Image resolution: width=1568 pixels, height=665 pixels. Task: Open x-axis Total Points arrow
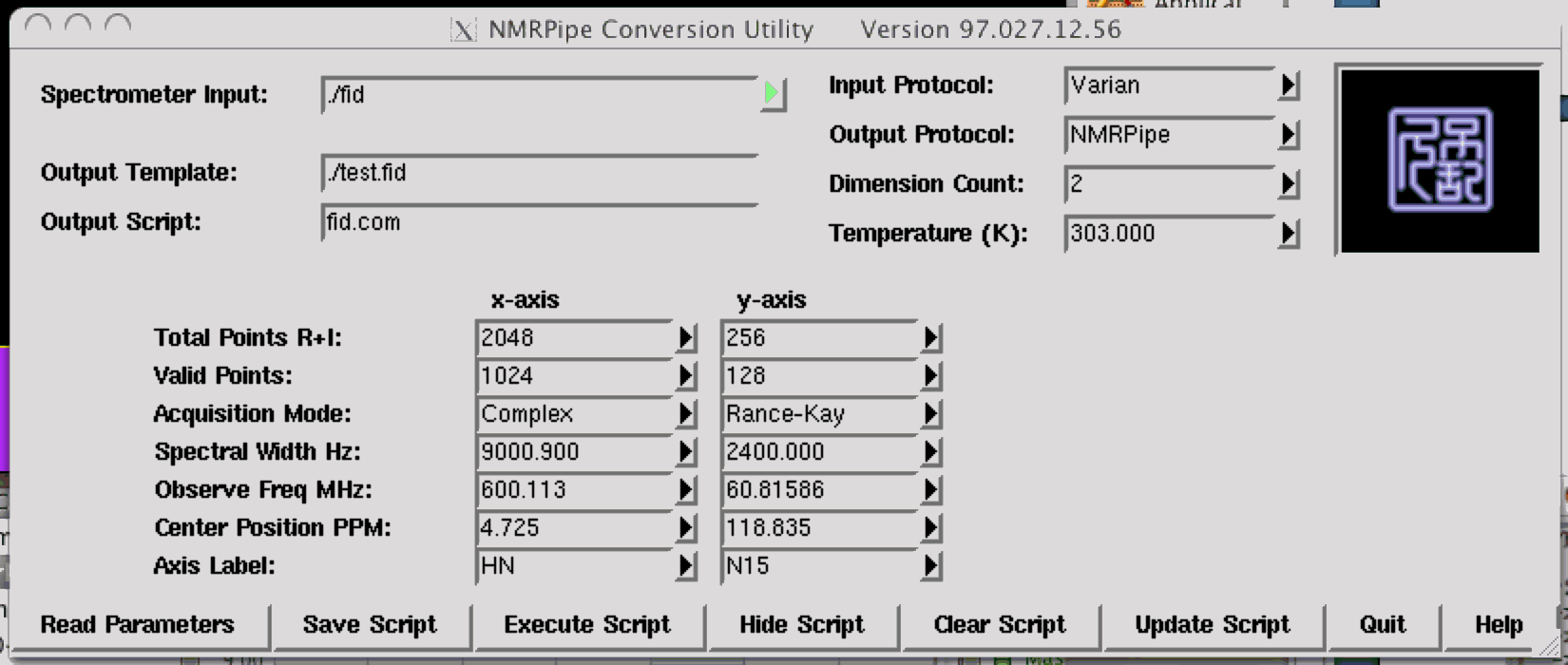tap(685, 338)
